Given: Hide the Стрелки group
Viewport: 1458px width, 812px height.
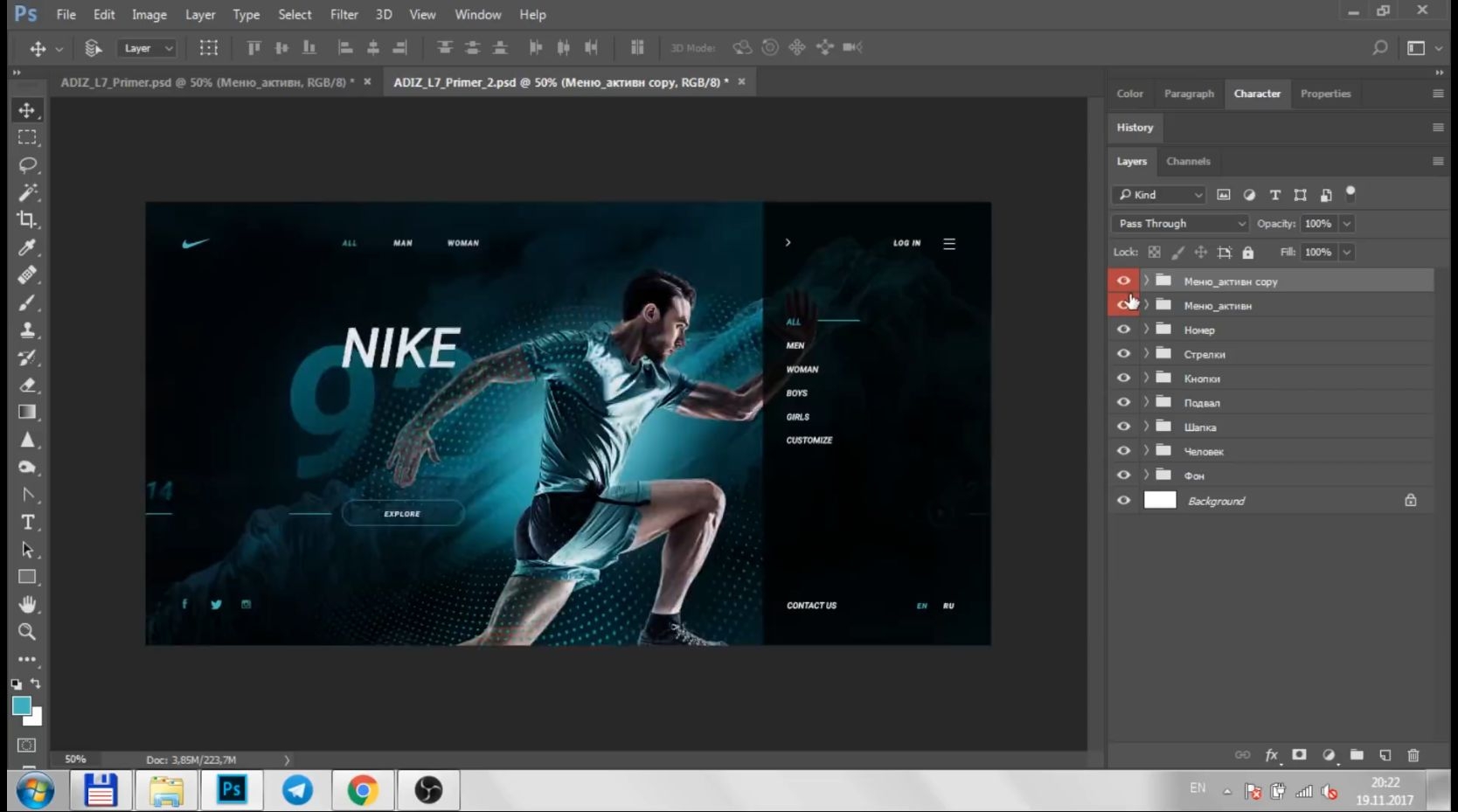Looking at the screenshot, I should point(1123,354).
